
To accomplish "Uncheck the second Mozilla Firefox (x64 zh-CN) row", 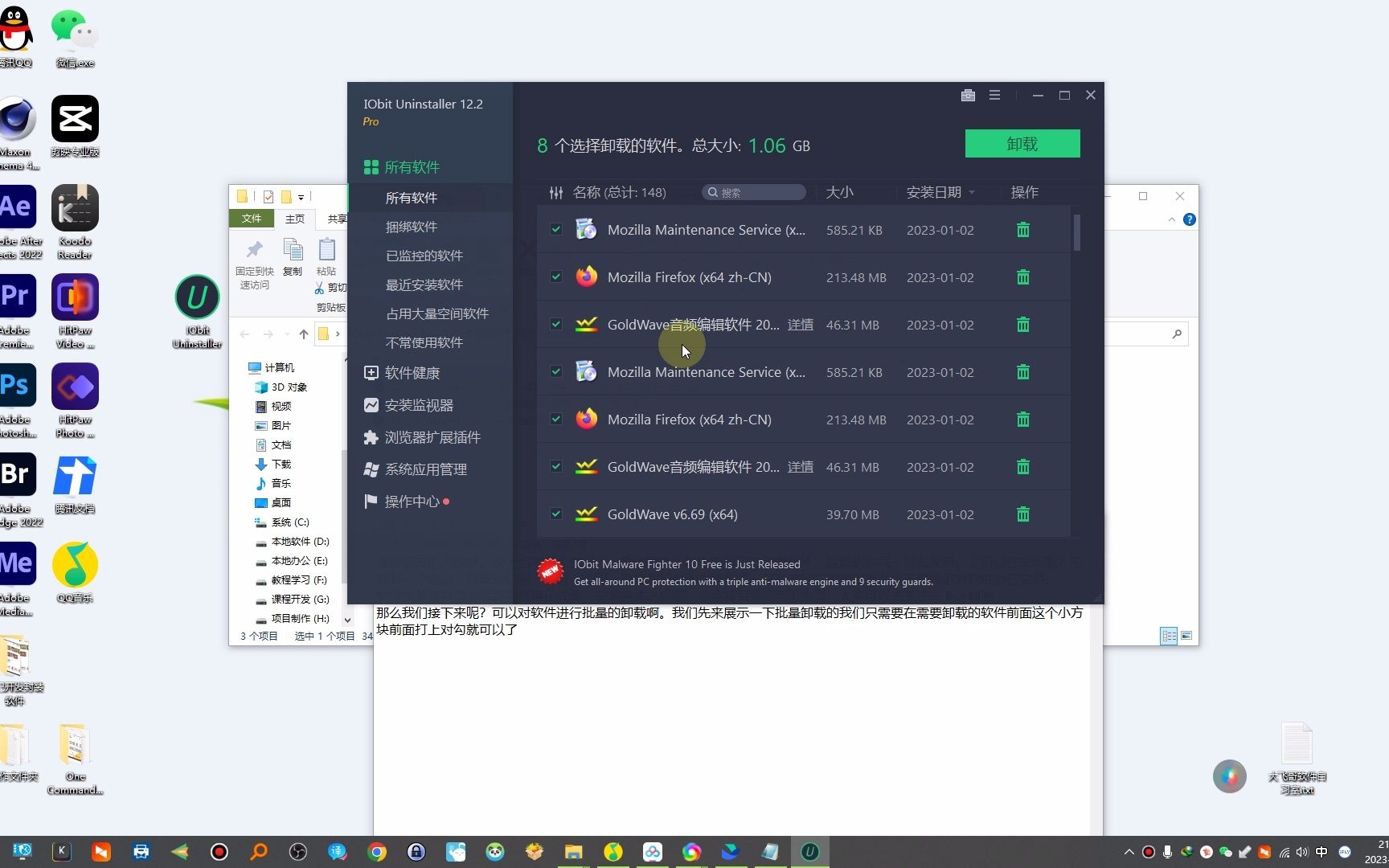I will [x=555, y=419].
